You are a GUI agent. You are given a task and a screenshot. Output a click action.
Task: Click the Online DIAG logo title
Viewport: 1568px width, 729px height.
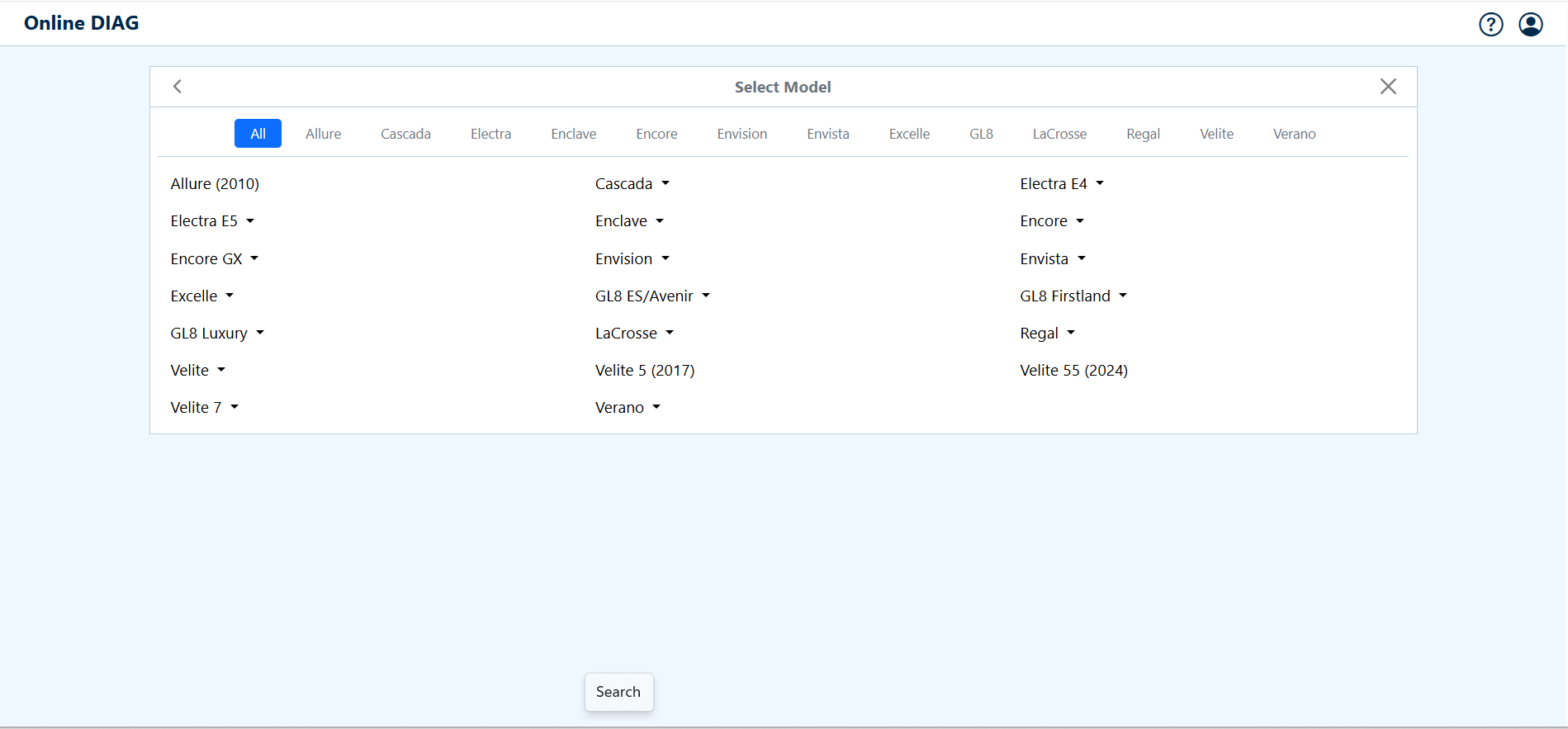point(82,23)
